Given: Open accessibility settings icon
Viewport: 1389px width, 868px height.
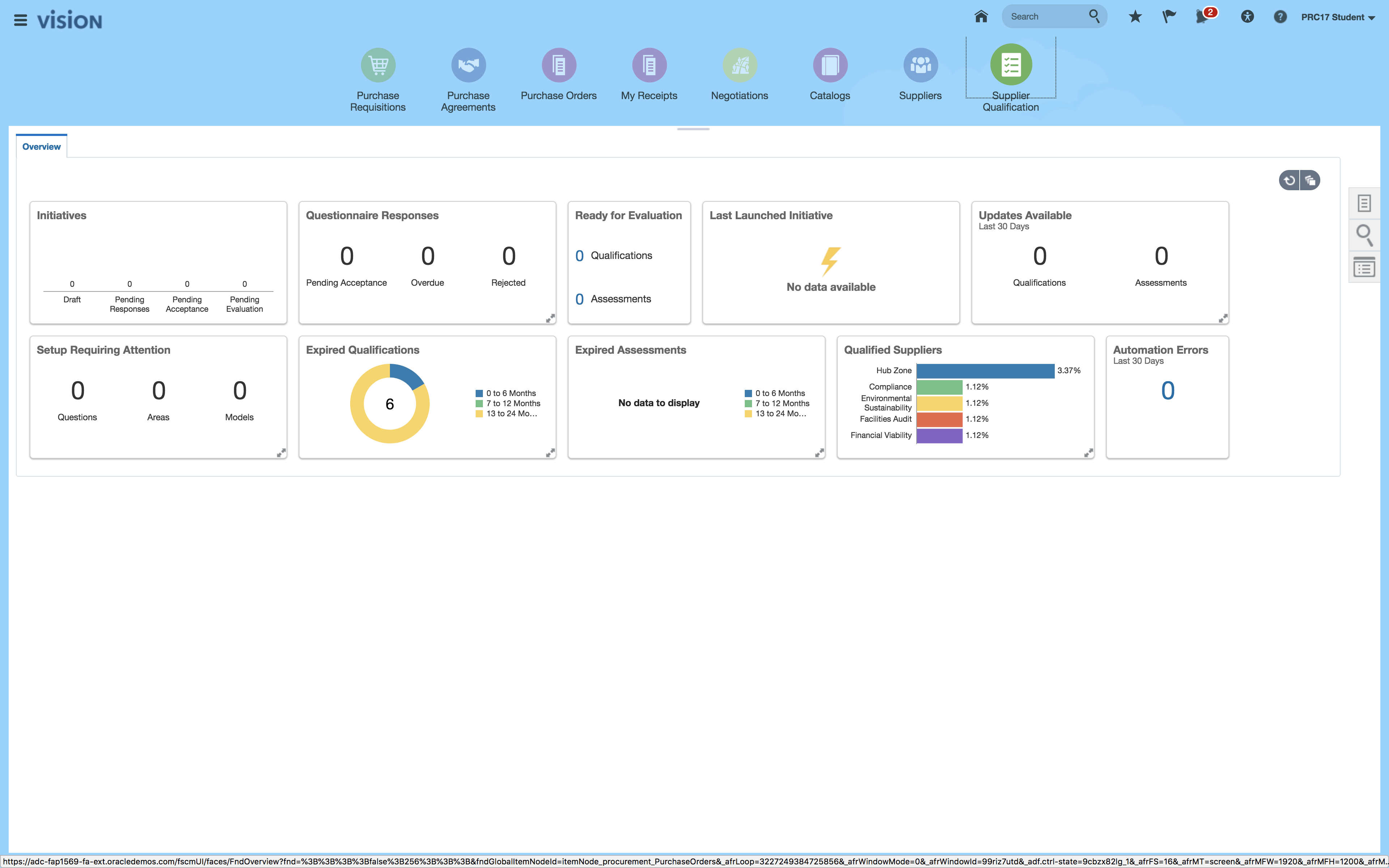Looking at the screenshot, I should click(x=1246, y=17).
